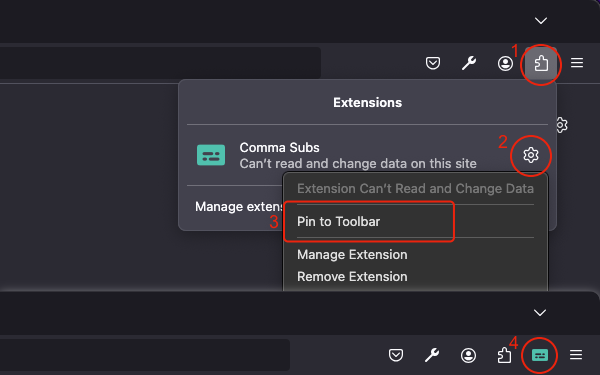Click the wrench icon in the lower toolbar

[x=432, y=355]
